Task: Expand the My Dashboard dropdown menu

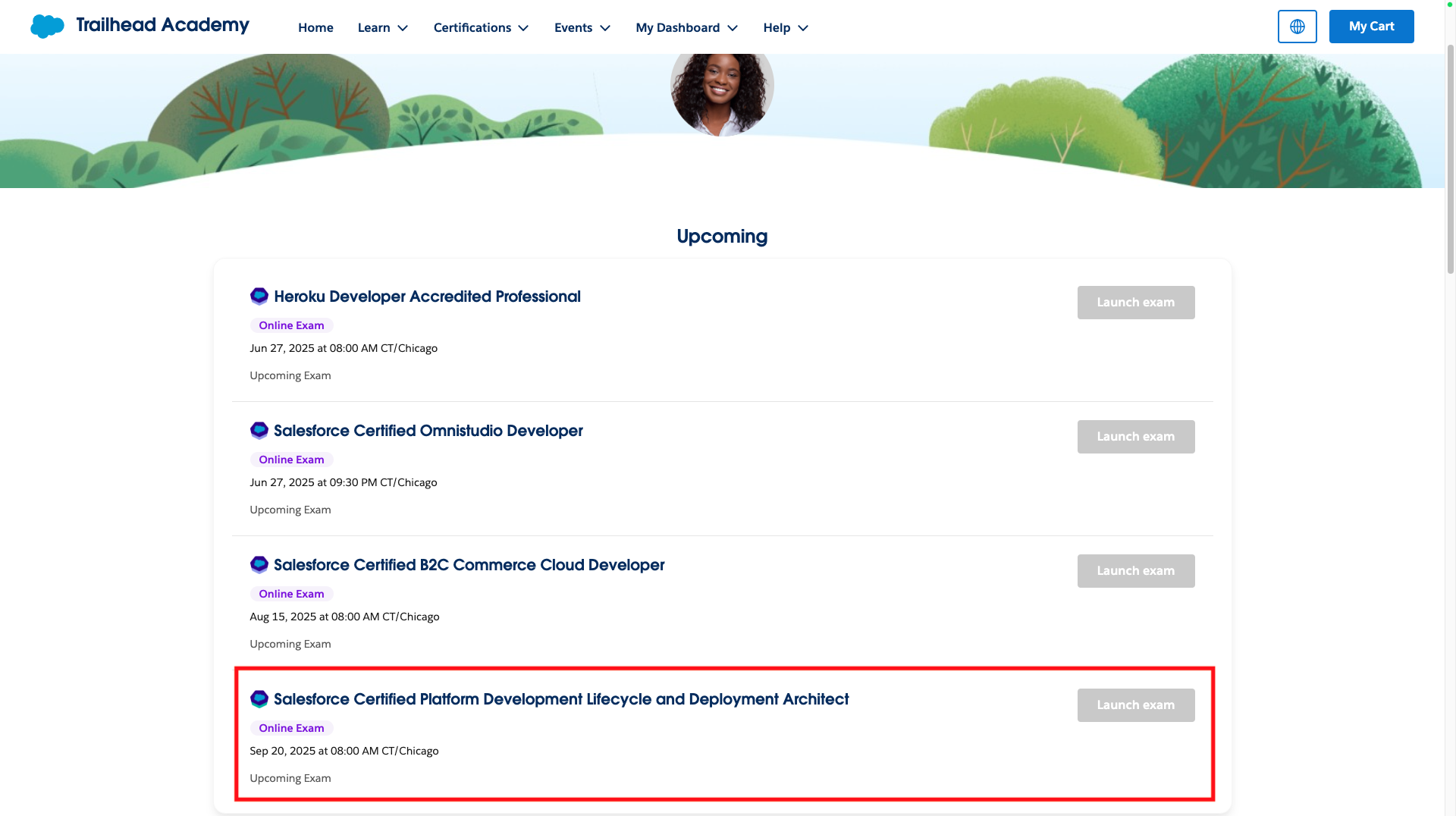Action: point(687,27)
